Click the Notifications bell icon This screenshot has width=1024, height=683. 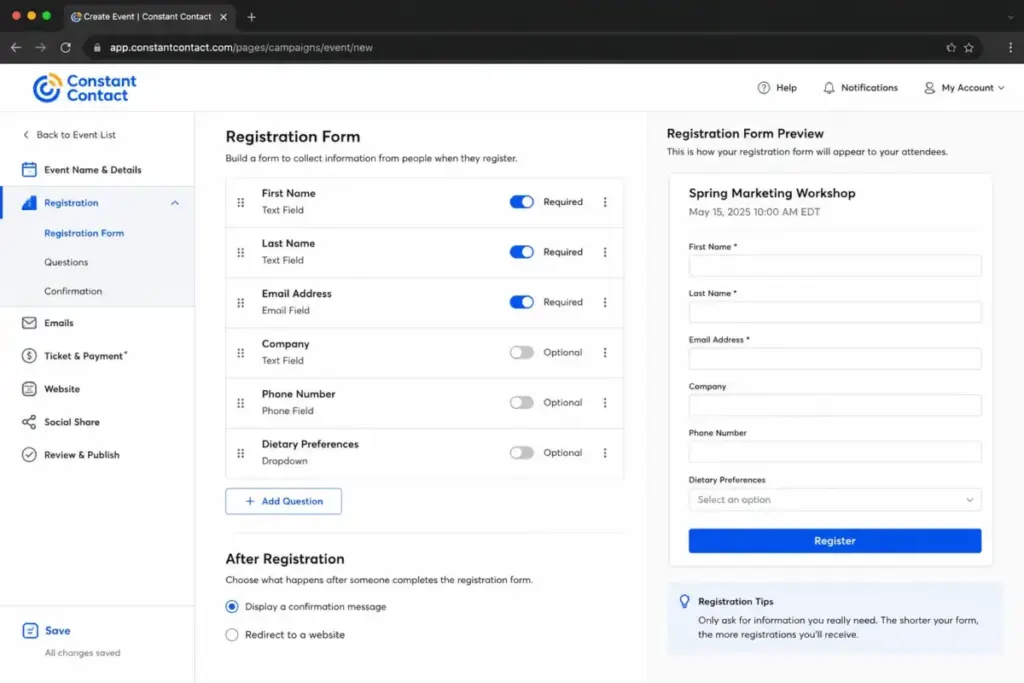(x=829, y=87)
